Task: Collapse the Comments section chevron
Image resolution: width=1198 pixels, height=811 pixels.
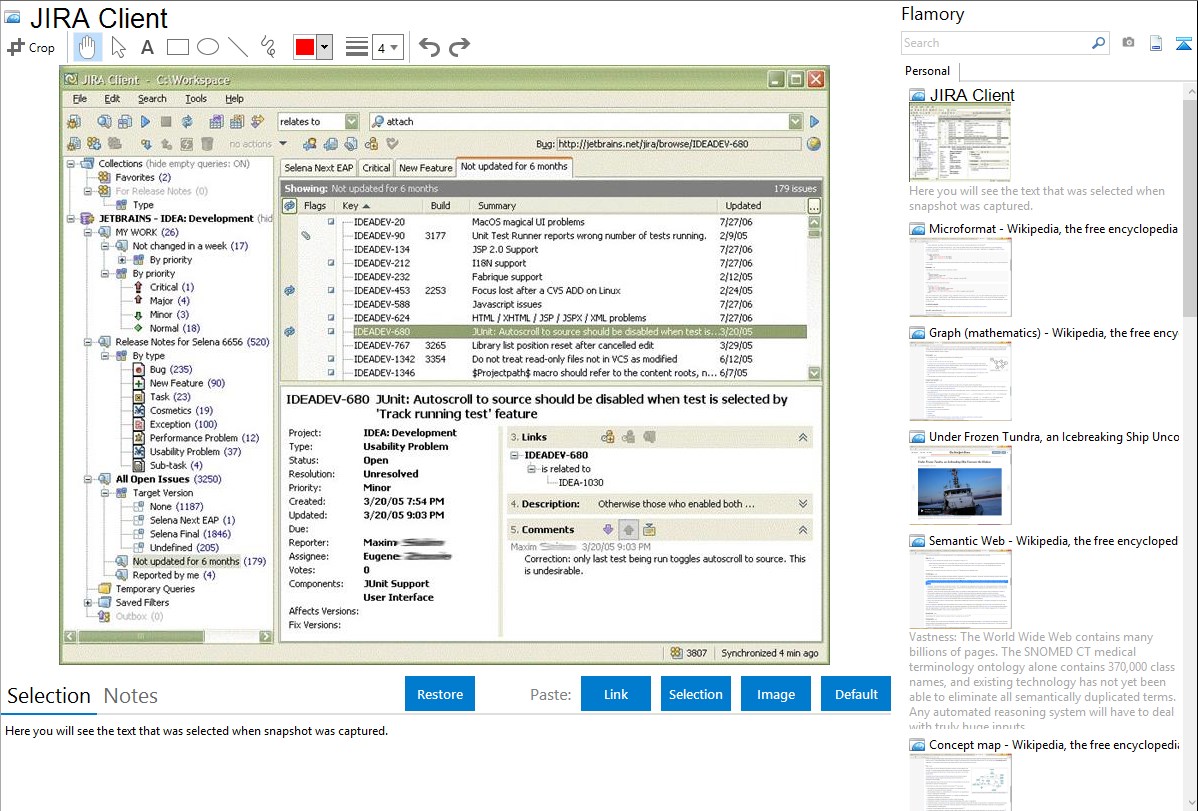Action: [x=803, y=530]
